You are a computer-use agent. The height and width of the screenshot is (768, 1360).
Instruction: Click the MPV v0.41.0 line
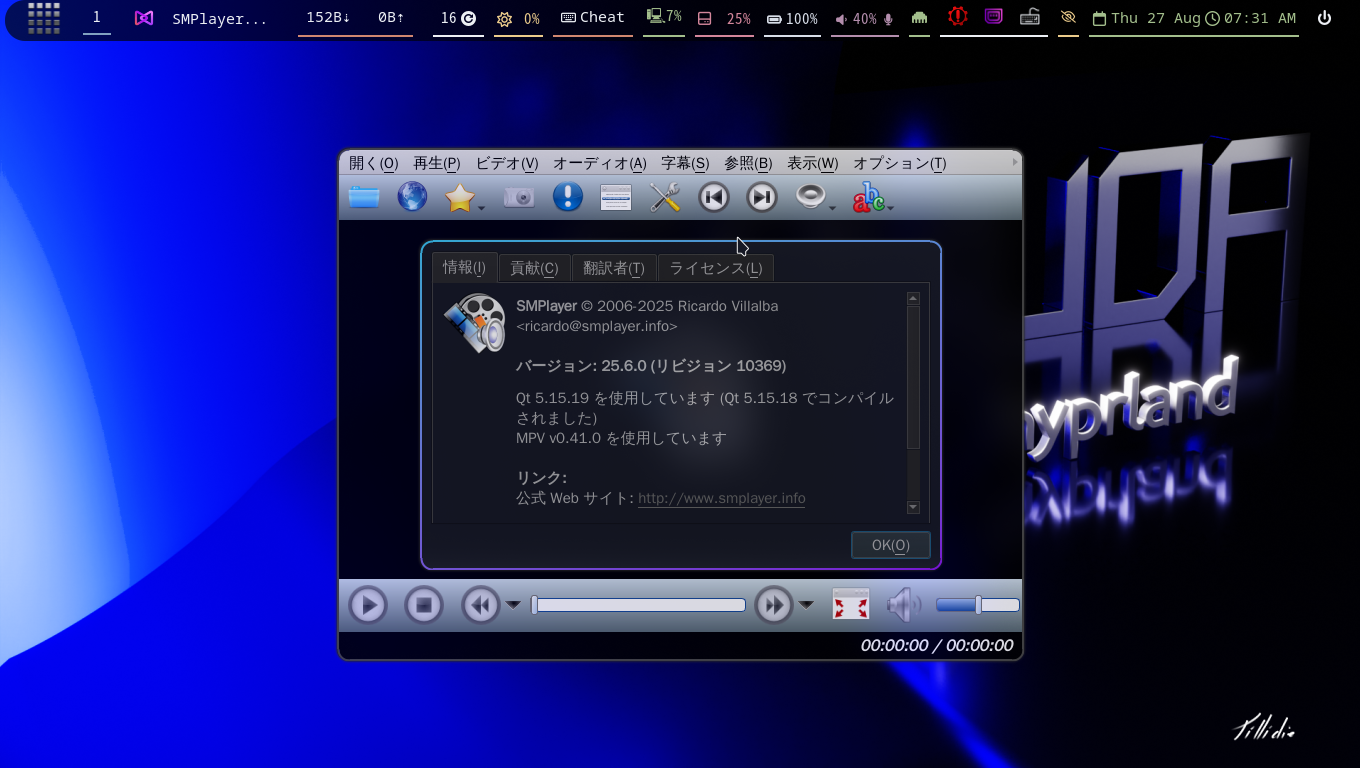[621, 437]
